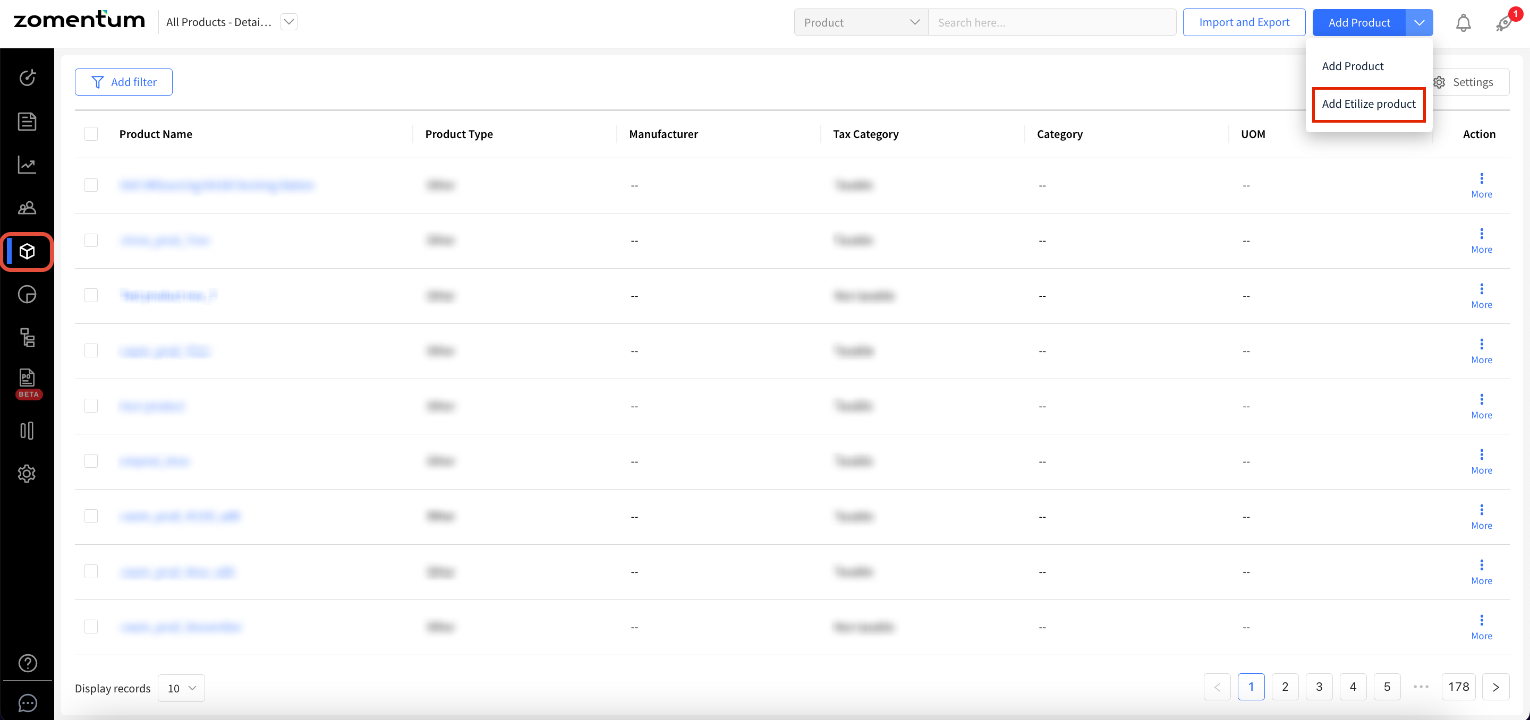Expand the Add Product dropdown arrow
The height and width of the screenshot is (720, 1530).
[x=1419, y=22]
